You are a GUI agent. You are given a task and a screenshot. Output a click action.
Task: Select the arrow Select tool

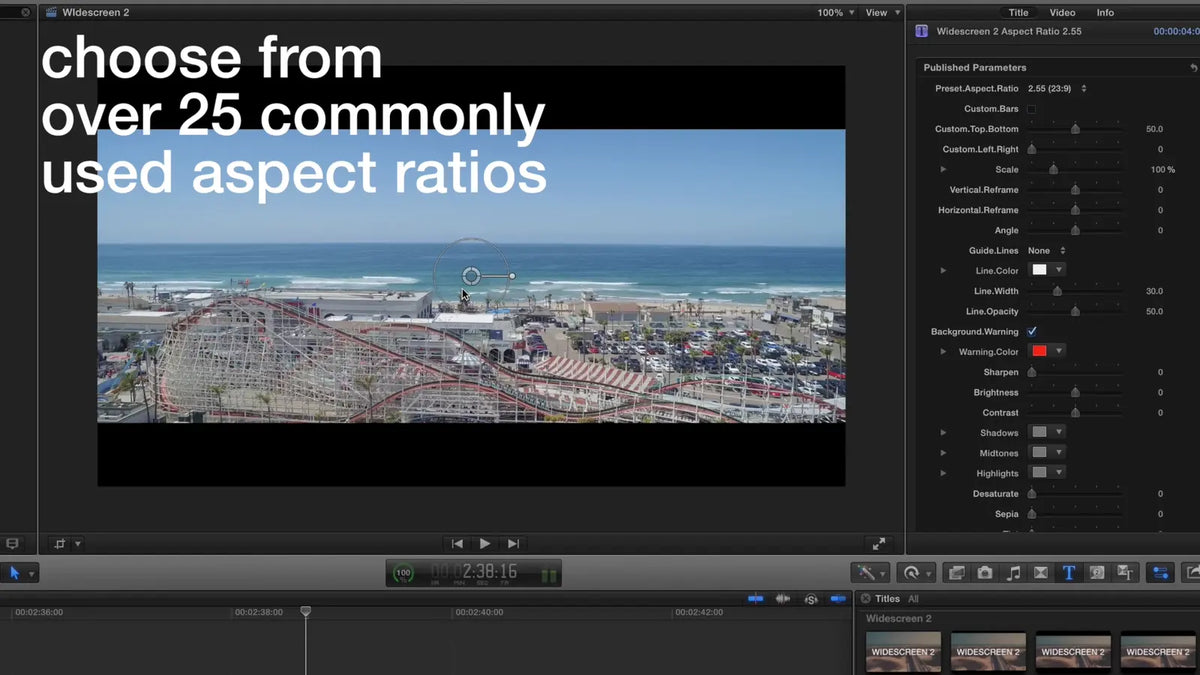click(14, 573)
